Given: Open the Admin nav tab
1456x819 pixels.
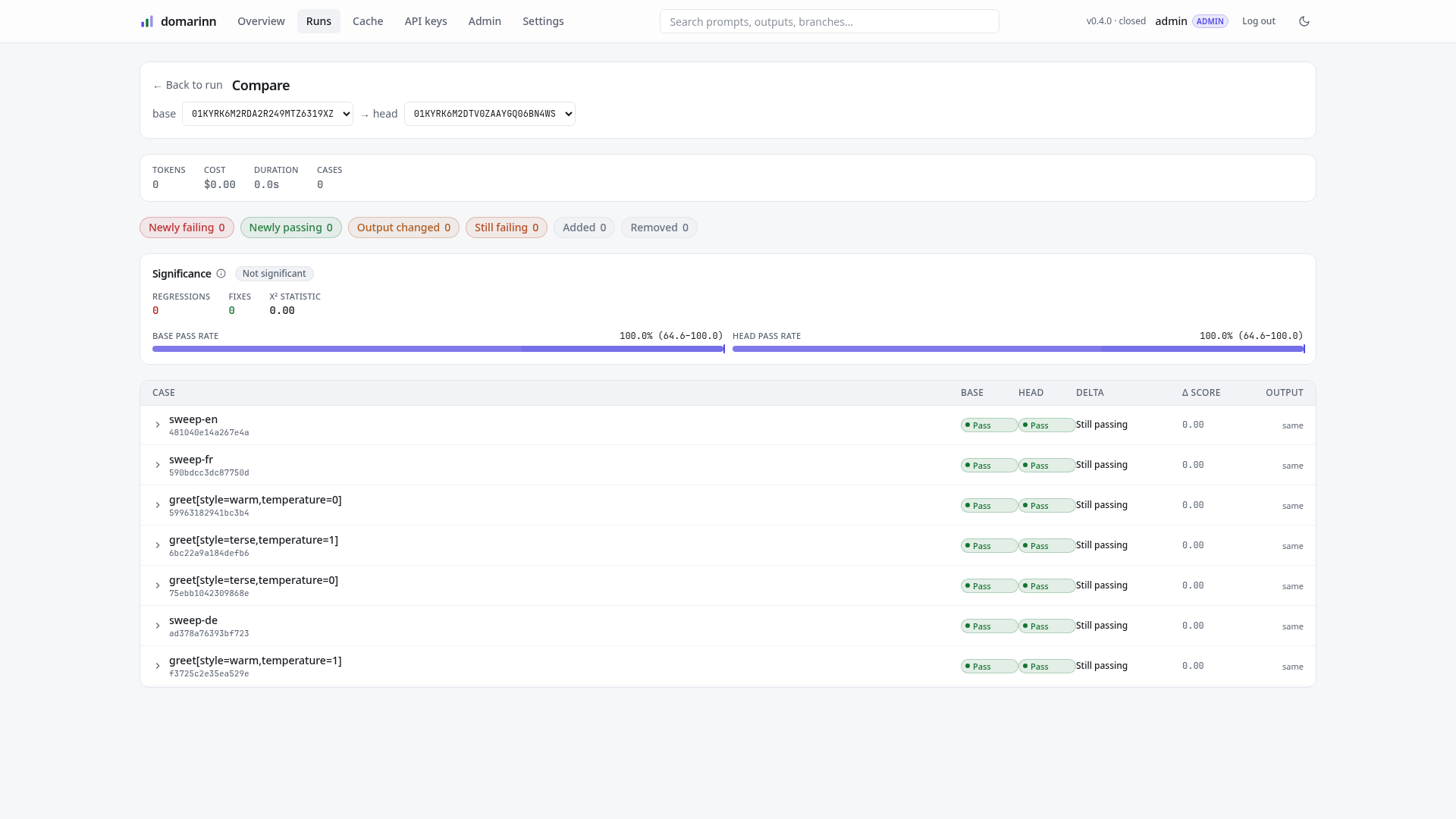Looking at the screenshot, I should click(485, 21).
